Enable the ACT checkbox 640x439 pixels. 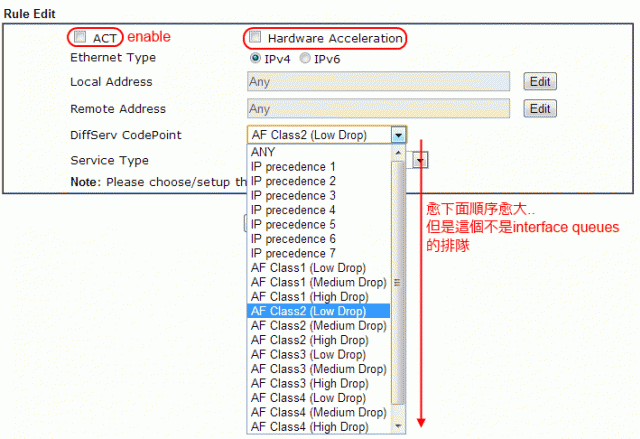pos(80,37)
